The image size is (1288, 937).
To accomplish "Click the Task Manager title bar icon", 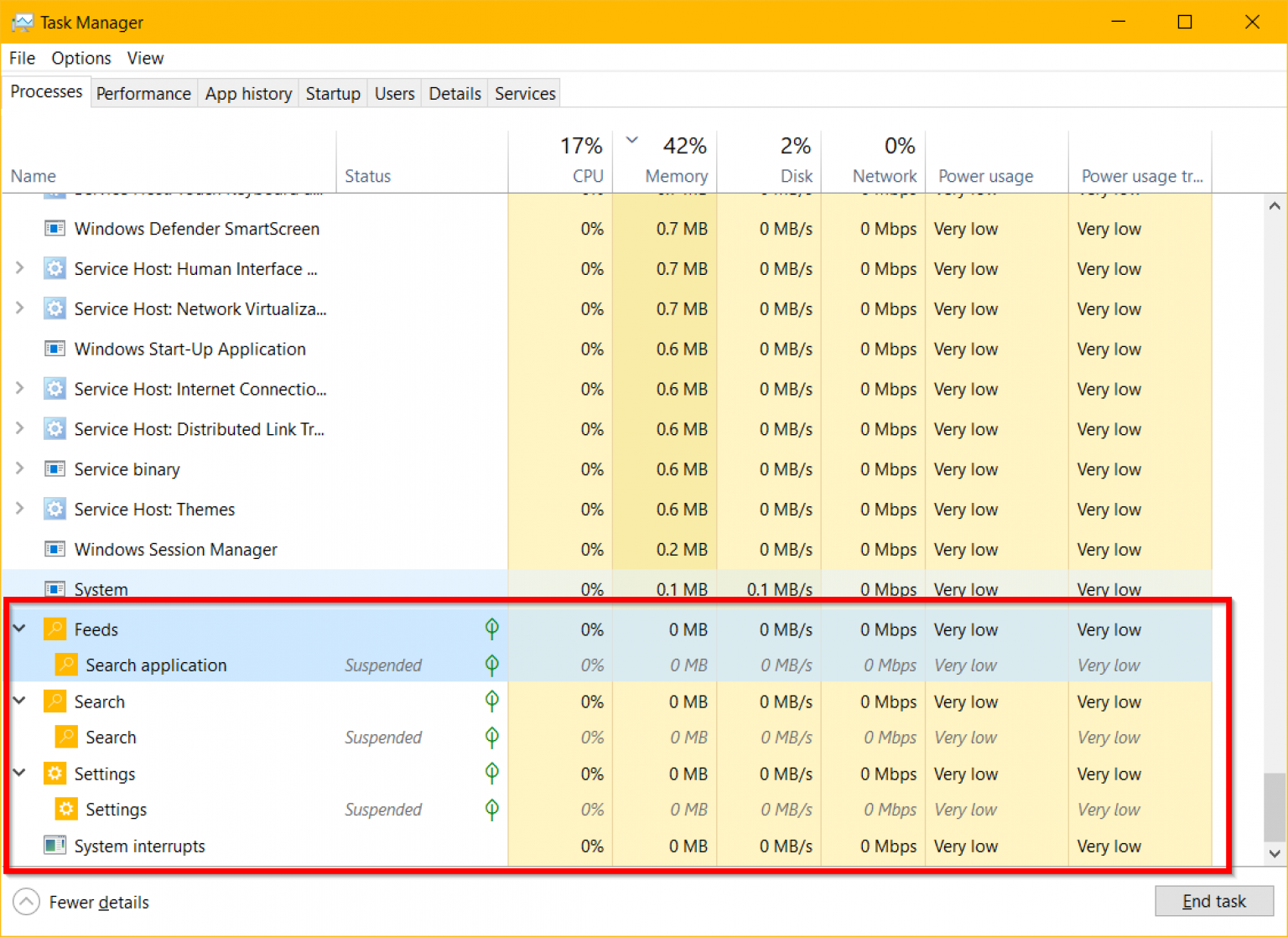I will coord(22,23).
